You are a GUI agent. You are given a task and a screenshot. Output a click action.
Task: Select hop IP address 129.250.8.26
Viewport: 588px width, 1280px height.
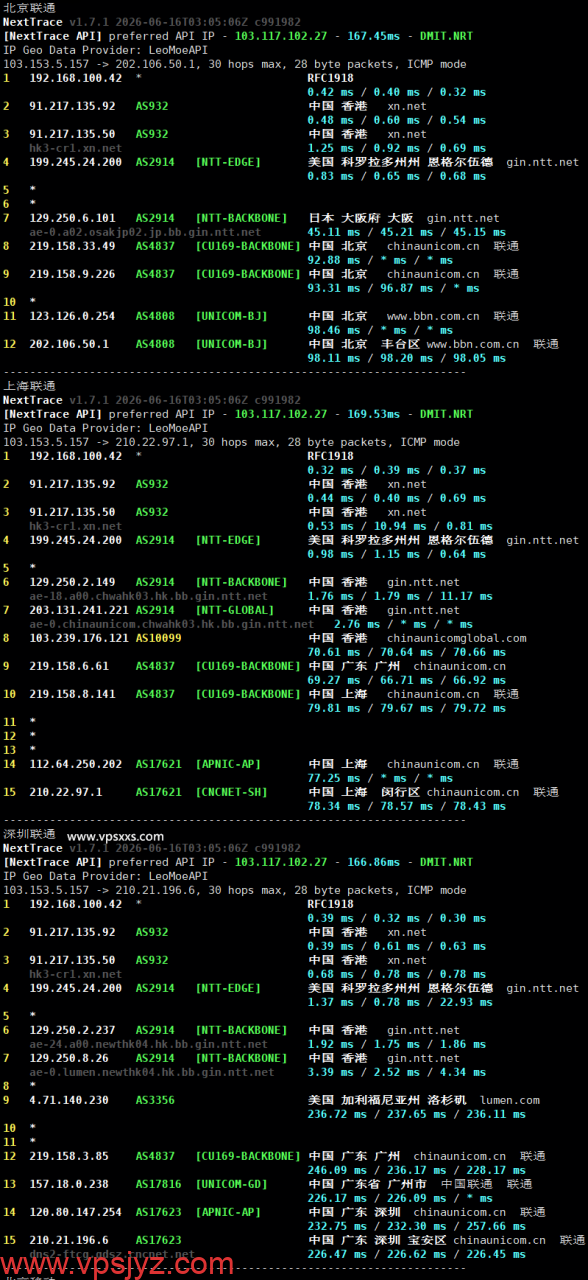click(x=69, y=1058)
